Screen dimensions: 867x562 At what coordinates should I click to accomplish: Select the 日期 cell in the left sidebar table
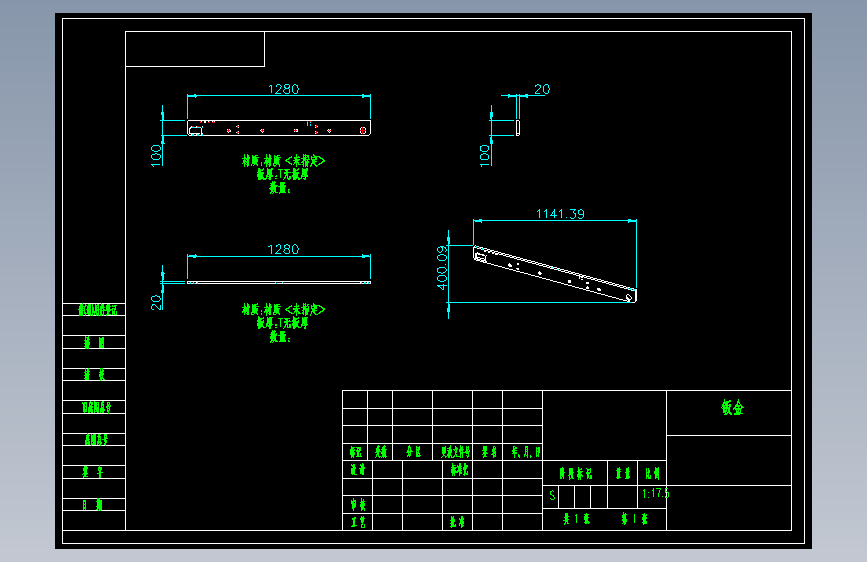(93, 504)
